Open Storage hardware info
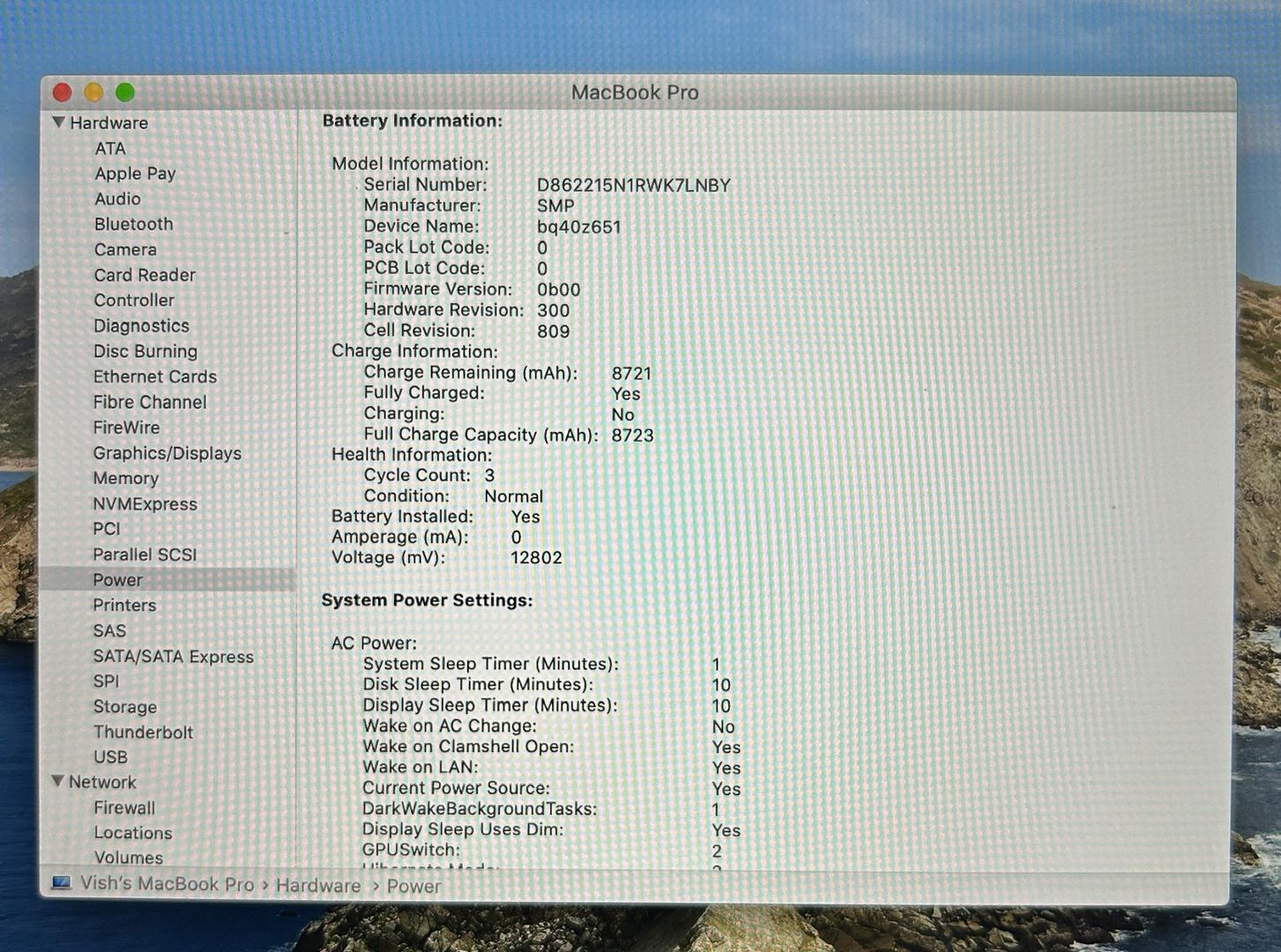The width and height of the screenshot is (1281, 952). 125,707
